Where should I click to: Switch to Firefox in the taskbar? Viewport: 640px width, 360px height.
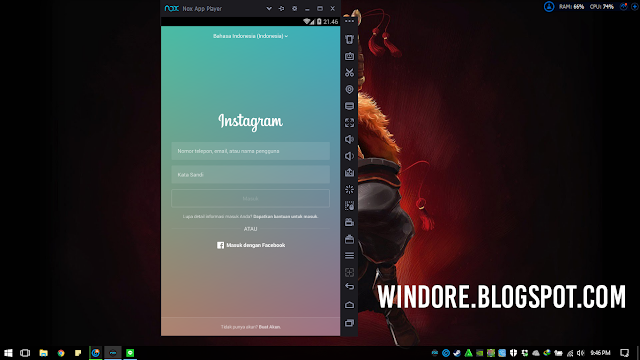point(96,353)
